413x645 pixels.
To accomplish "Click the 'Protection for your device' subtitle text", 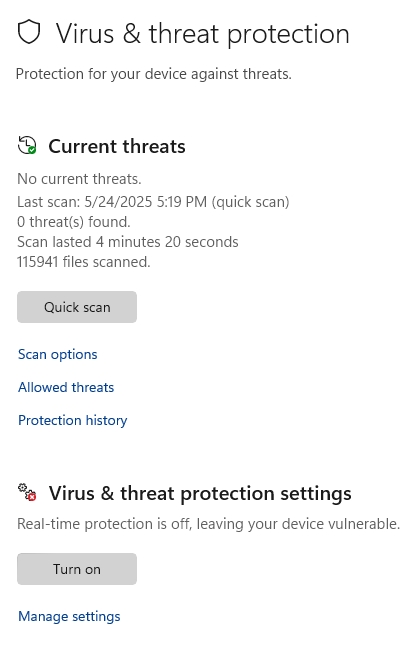I will tap(153, 74).
